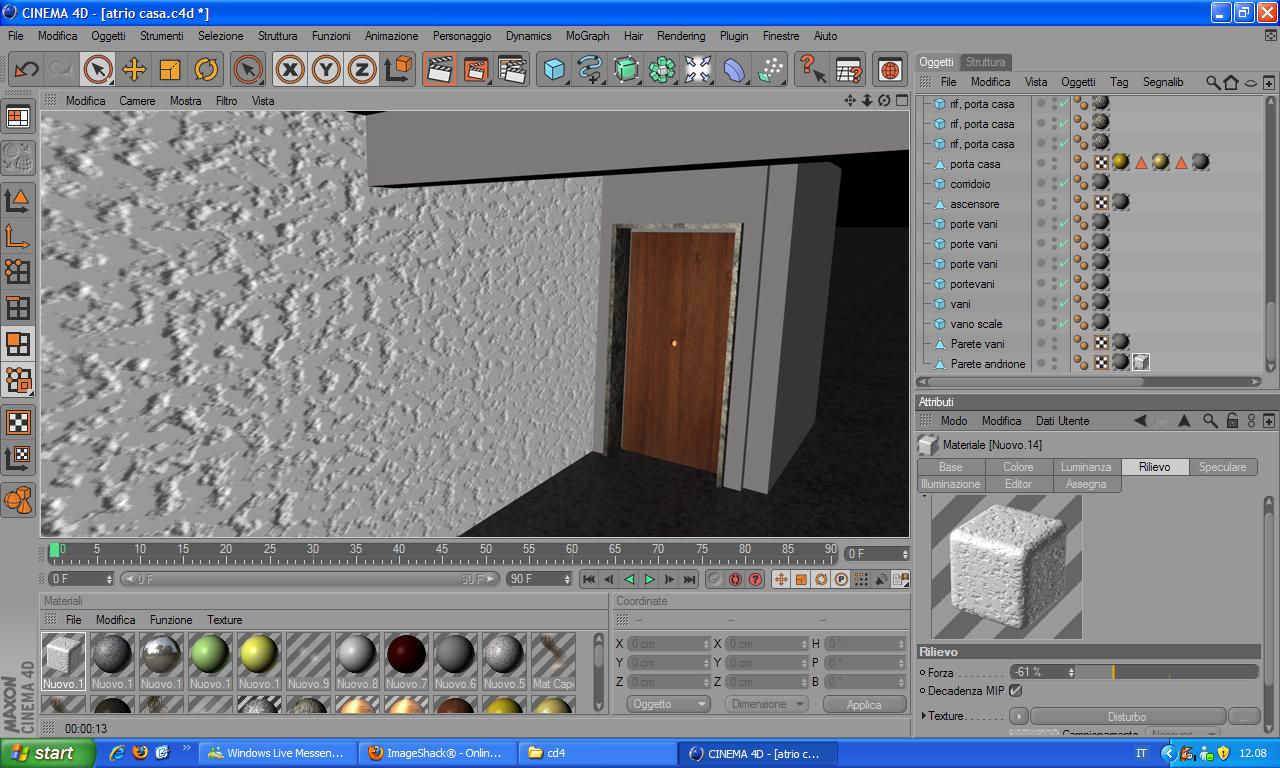Select the Move tool in toolbar
1280x768 pixels.
coord(134,69)
